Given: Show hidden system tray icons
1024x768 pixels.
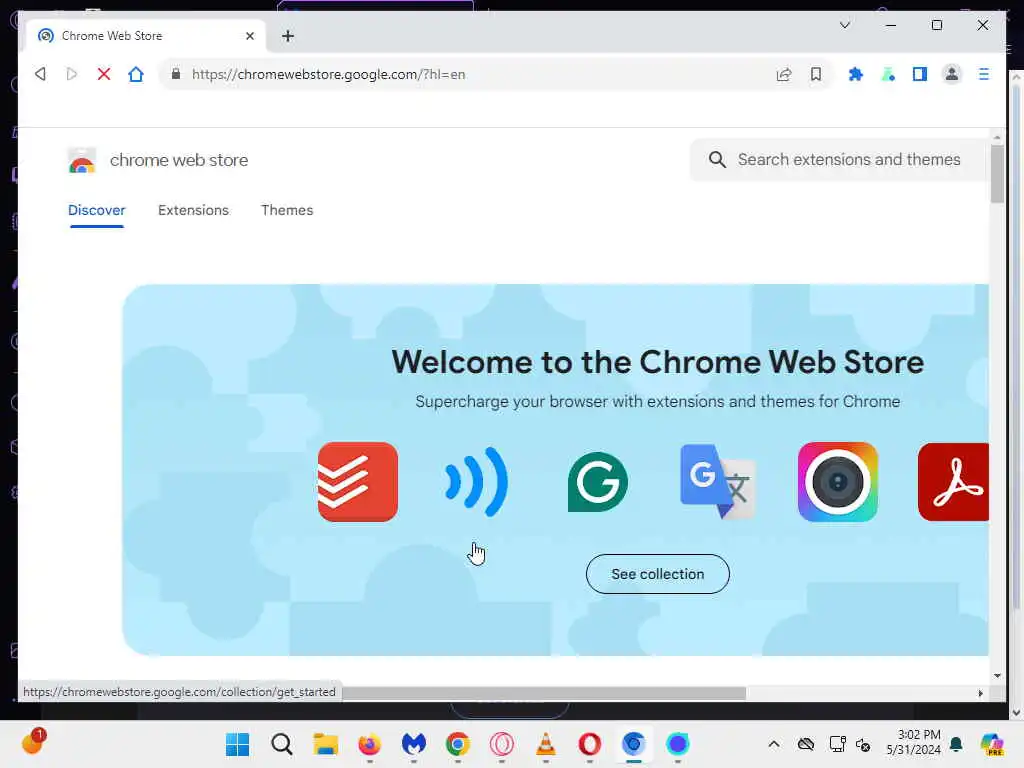Looking at the screenshot, I should tap(774, 744).
